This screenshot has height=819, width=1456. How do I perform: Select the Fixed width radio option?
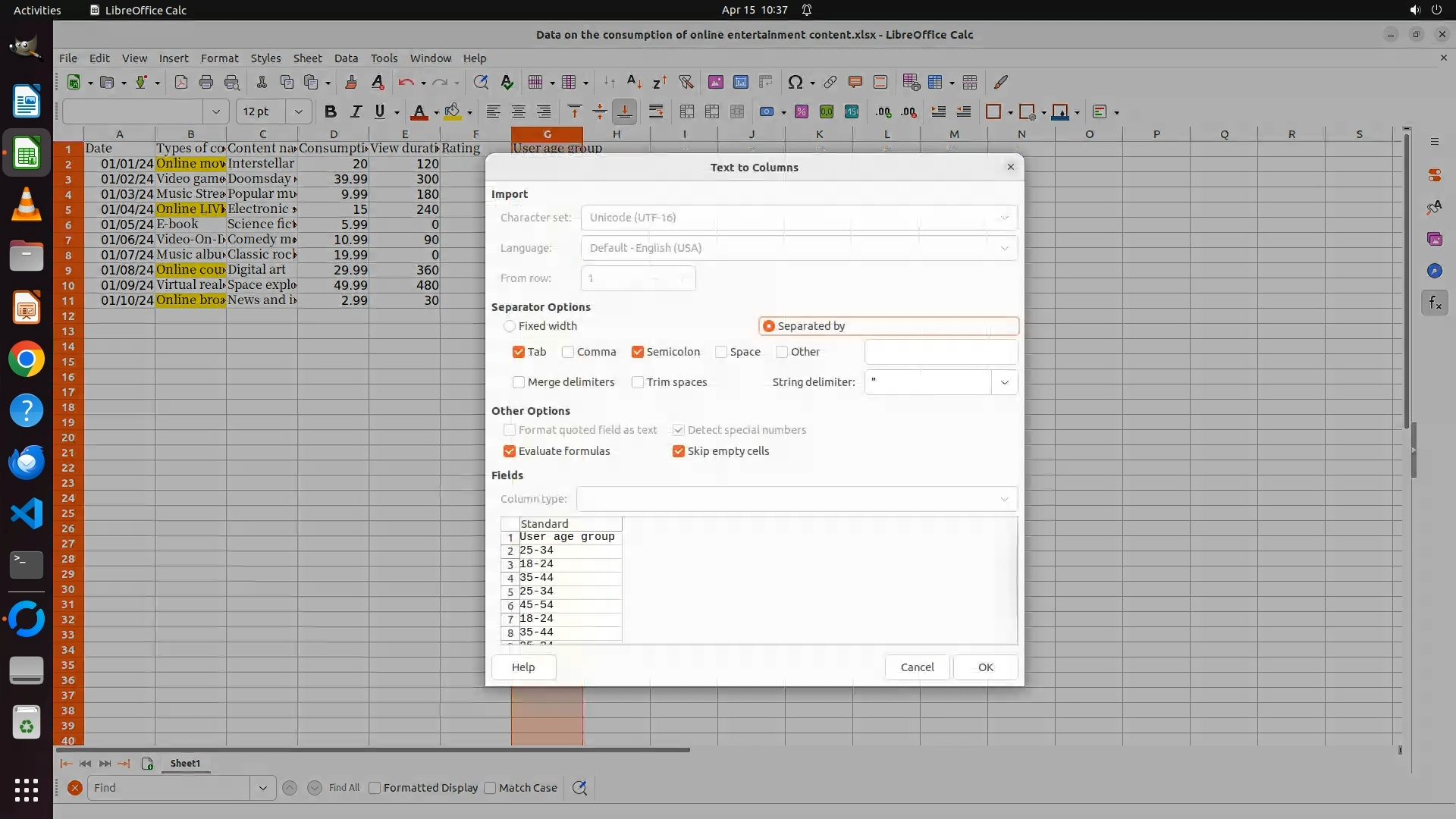510,326
